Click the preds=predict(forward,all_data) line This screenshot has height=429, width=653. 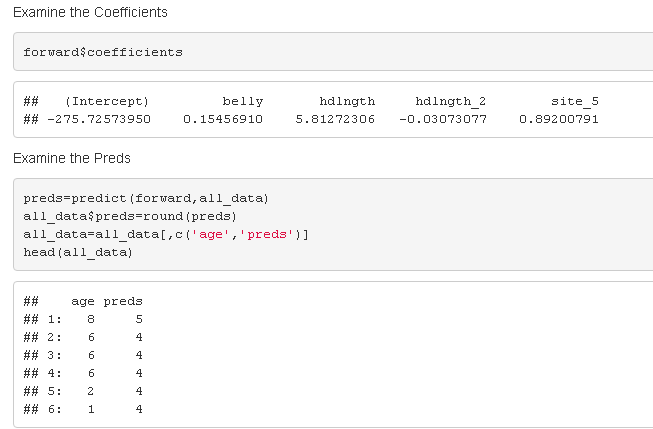[x=146, y=198]
